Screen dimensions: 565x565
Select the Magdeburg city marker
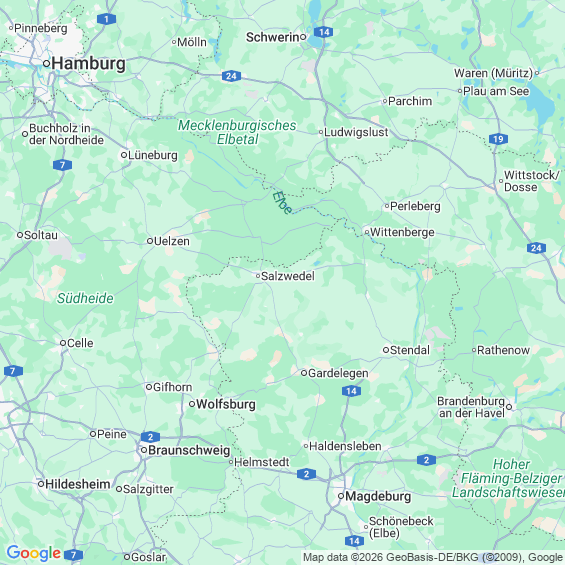tap(341, 496)
